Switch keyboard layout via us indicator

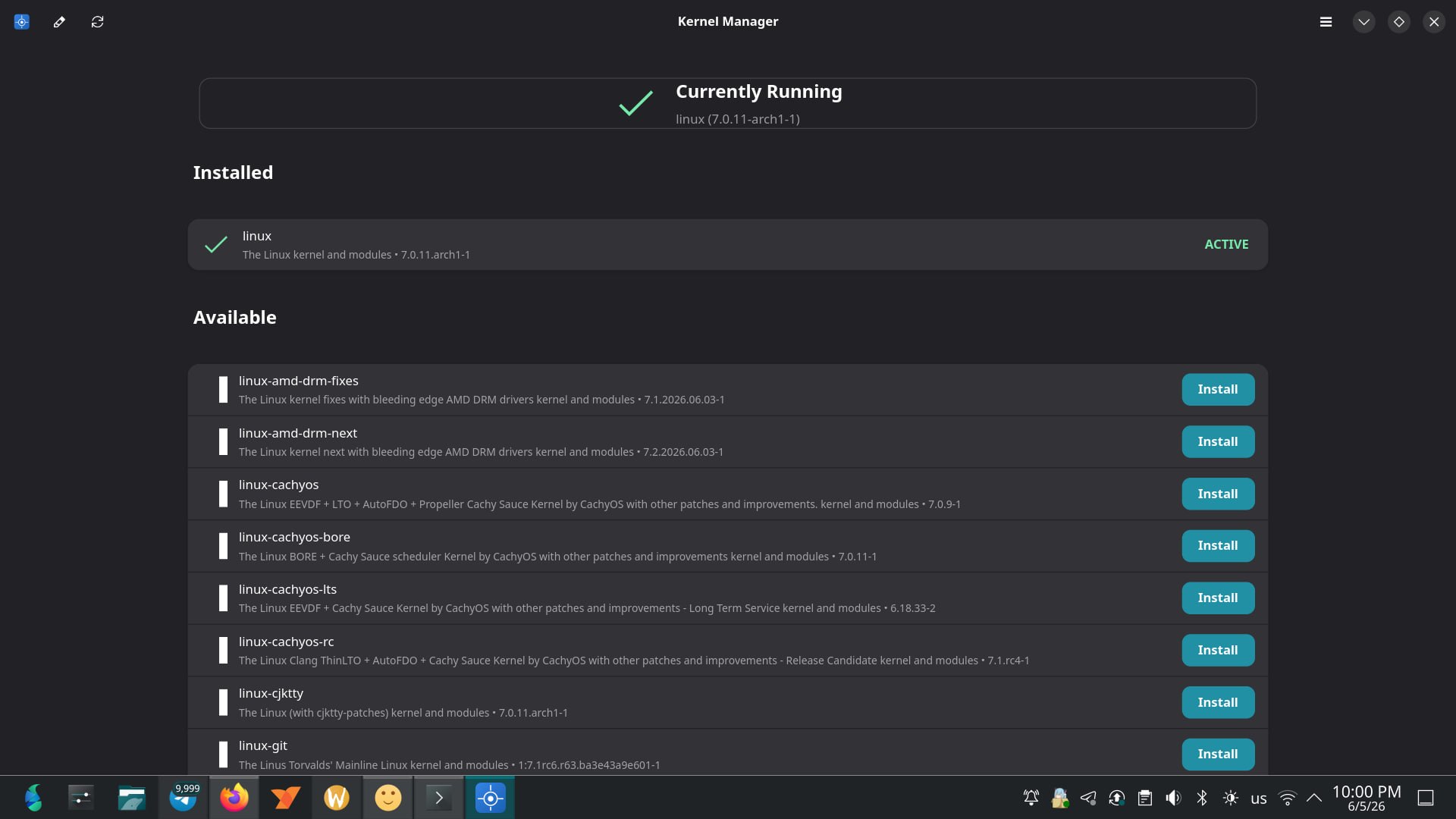1259,799
